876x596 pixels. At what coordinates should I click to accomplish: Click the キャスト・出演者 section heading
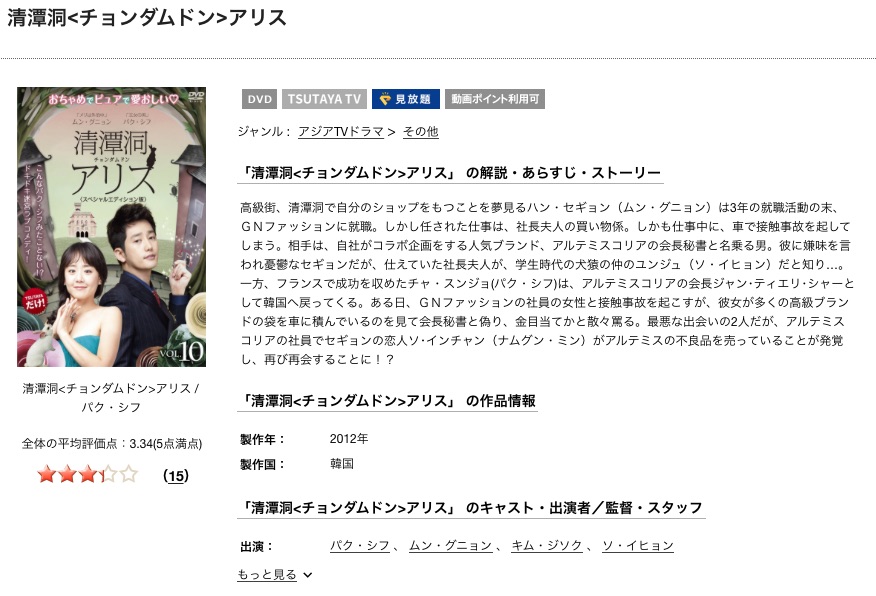coord(470,507)
